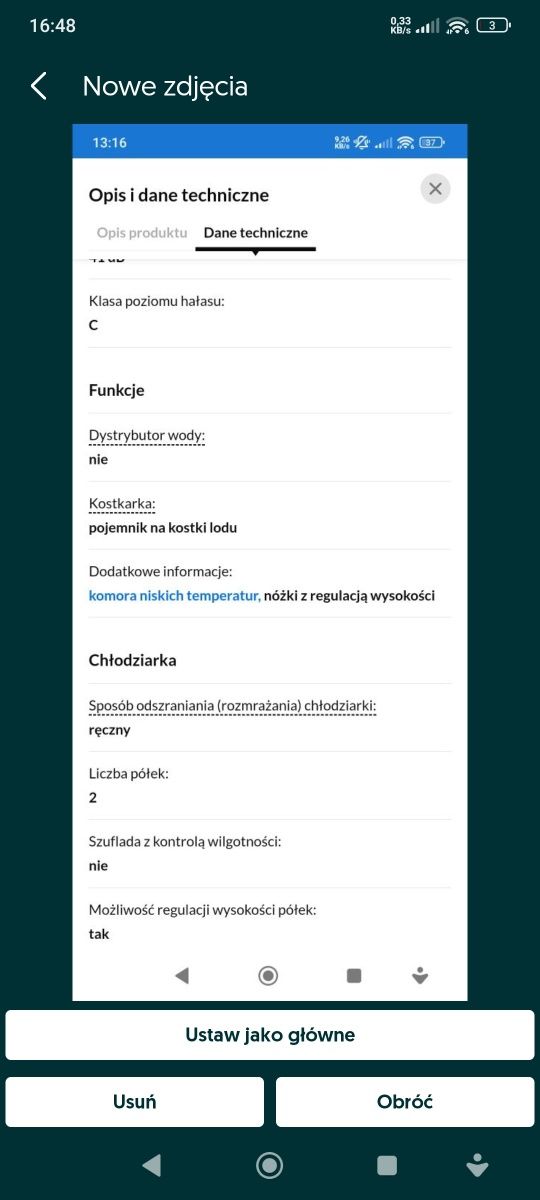Tap the battery indicator in the status bar

pyautogui.click(x=492, y=25)
